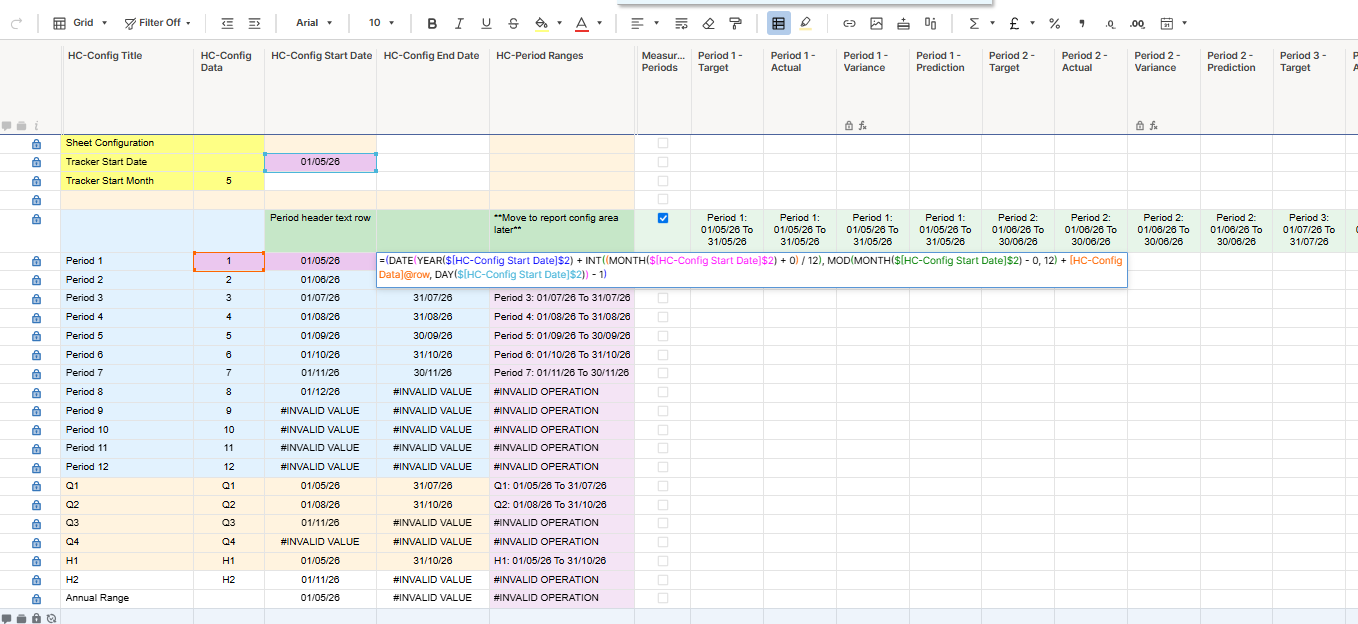This screenshot has width=1358, height=624.
Task: Open the date format dropdown arrow
Action: [x=1185, y=23]
